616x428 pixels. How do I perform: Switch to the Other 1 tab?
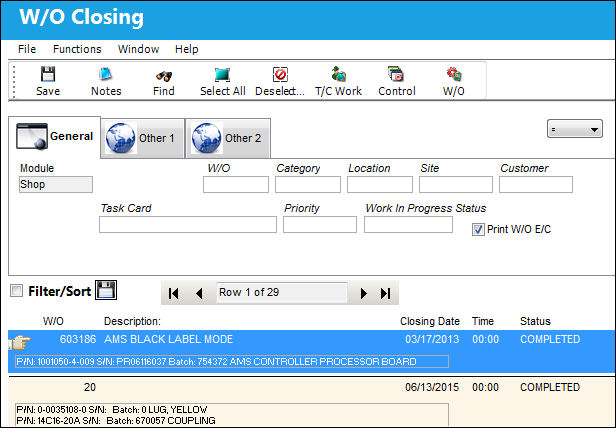click(143, 138)
